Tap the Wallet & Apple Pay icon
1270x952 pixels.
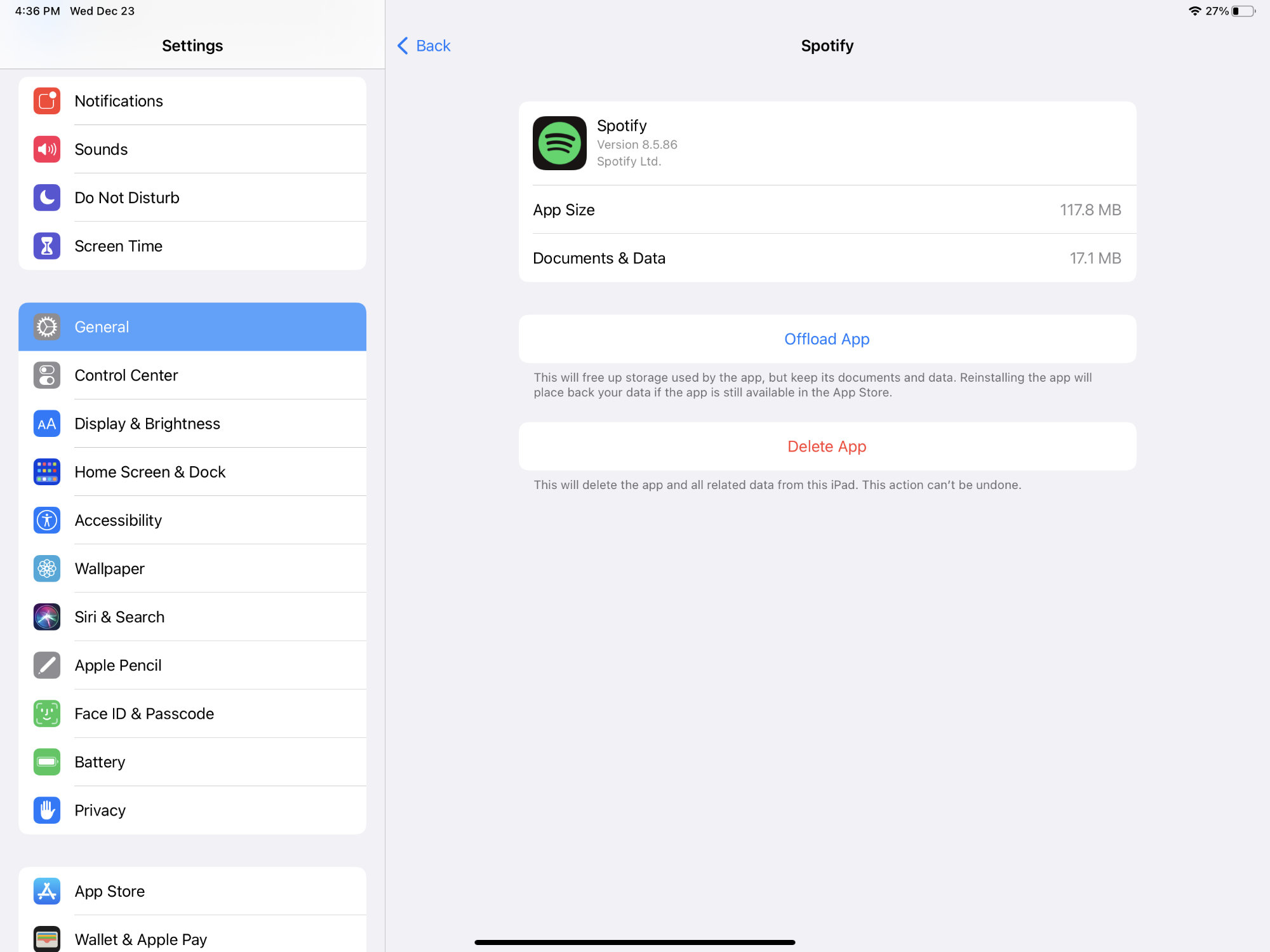tap(47, 939)
